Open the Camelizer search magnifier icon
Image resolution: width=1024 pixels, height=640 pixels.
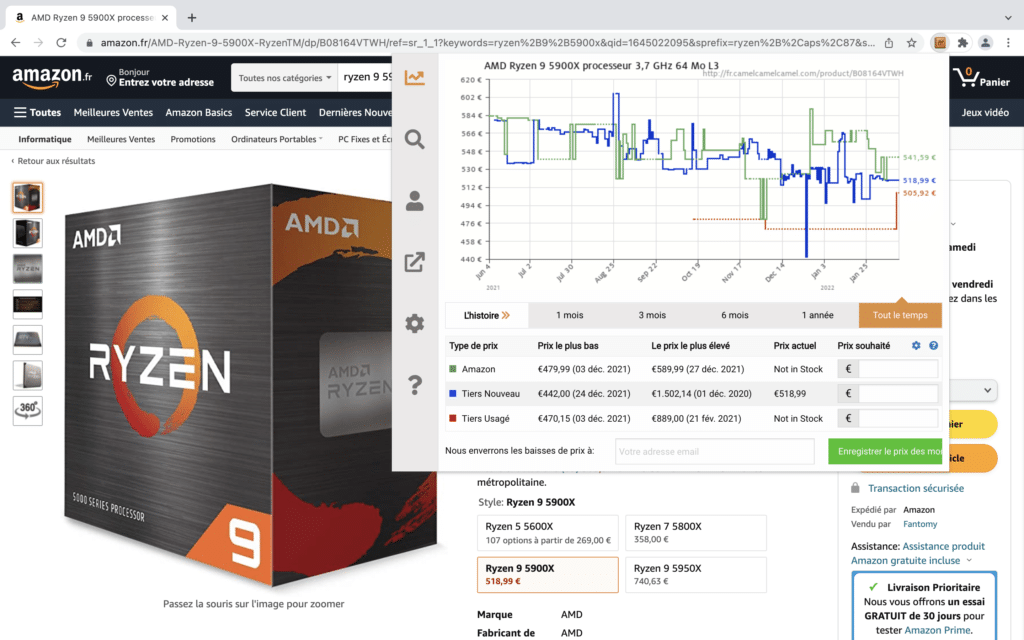[415, 139]
